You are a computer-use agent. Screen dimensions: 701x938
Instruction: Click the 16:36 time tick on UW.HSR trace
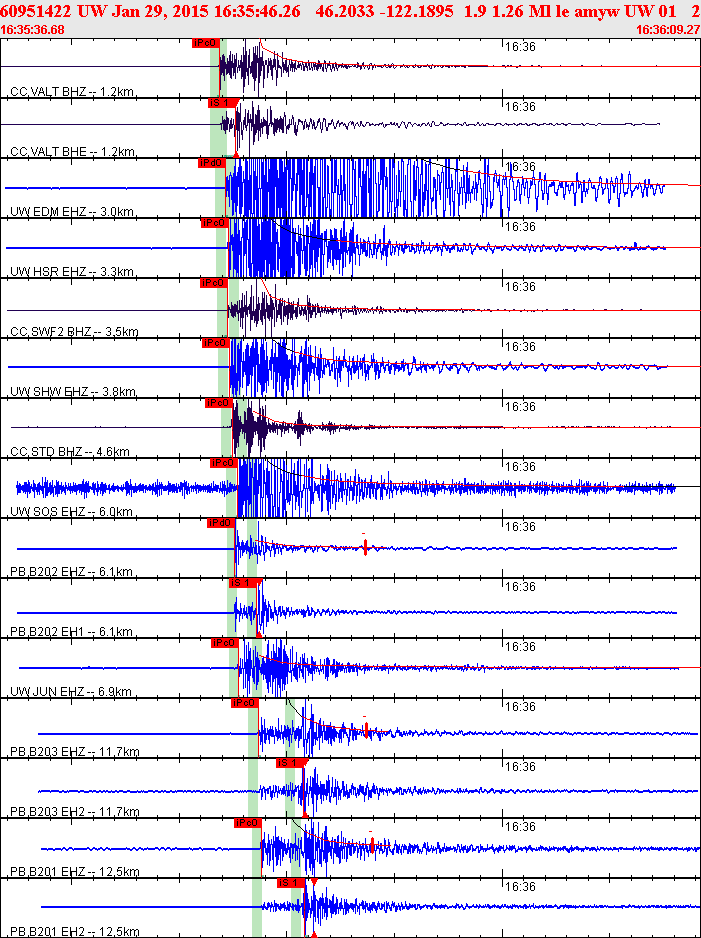[520, 227]
